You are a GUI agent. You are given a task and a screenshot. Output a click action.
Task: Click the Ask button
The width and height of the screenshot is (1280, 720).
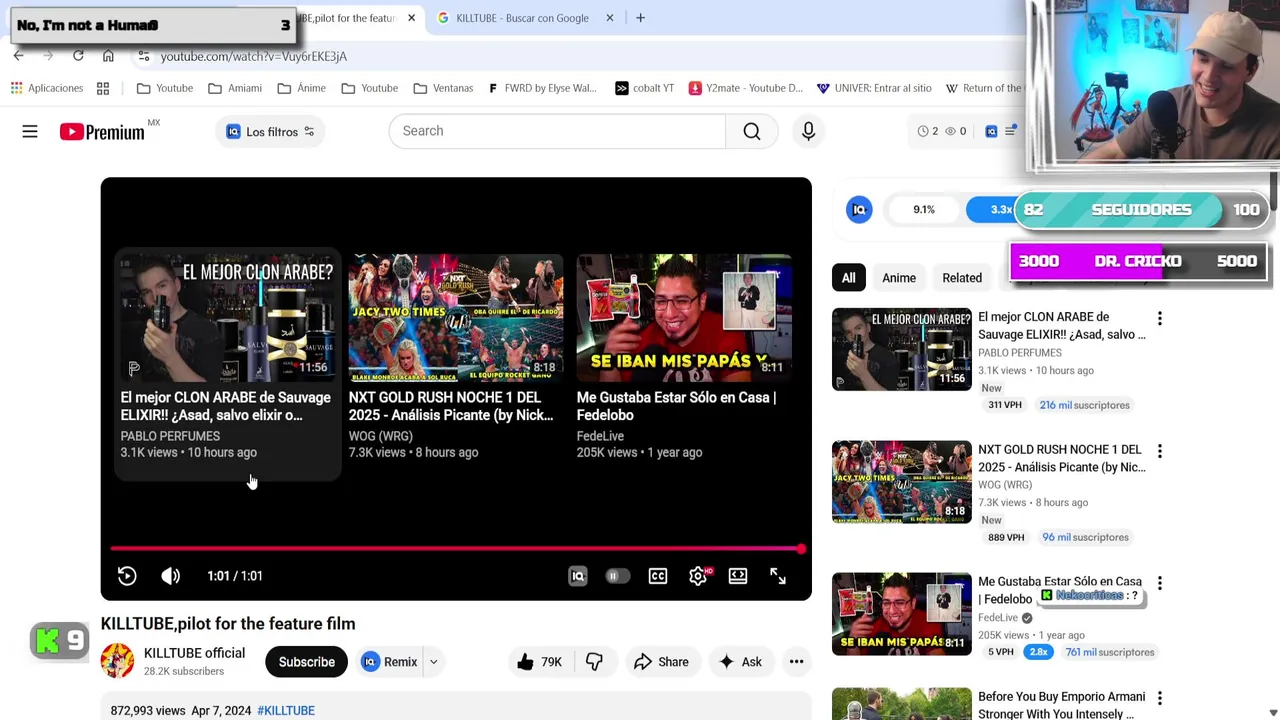(740, 662)
